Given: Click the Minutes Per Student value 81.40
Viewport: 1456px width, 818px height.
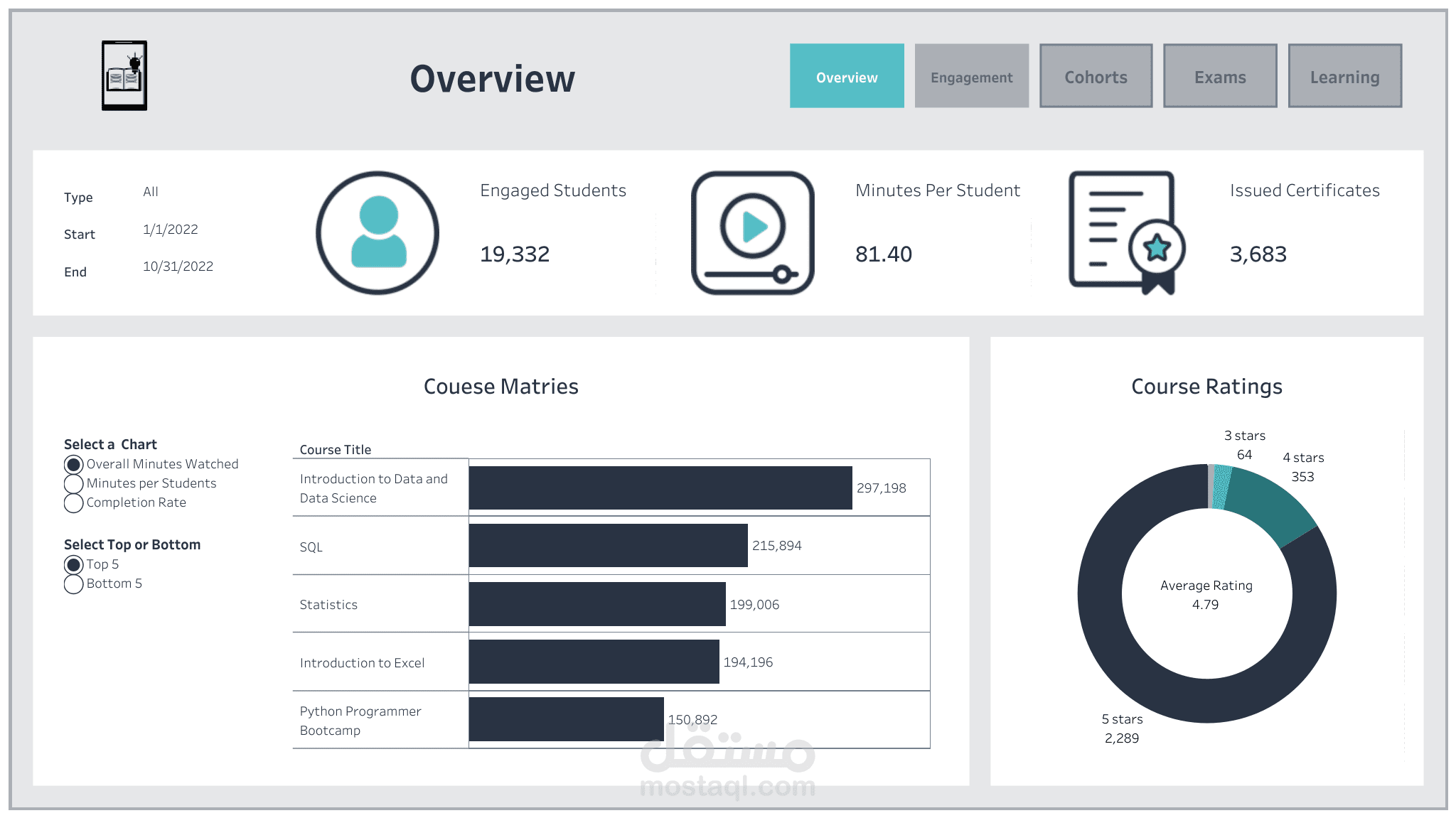Looking at the screenshot, I should [x=884, y=254].
